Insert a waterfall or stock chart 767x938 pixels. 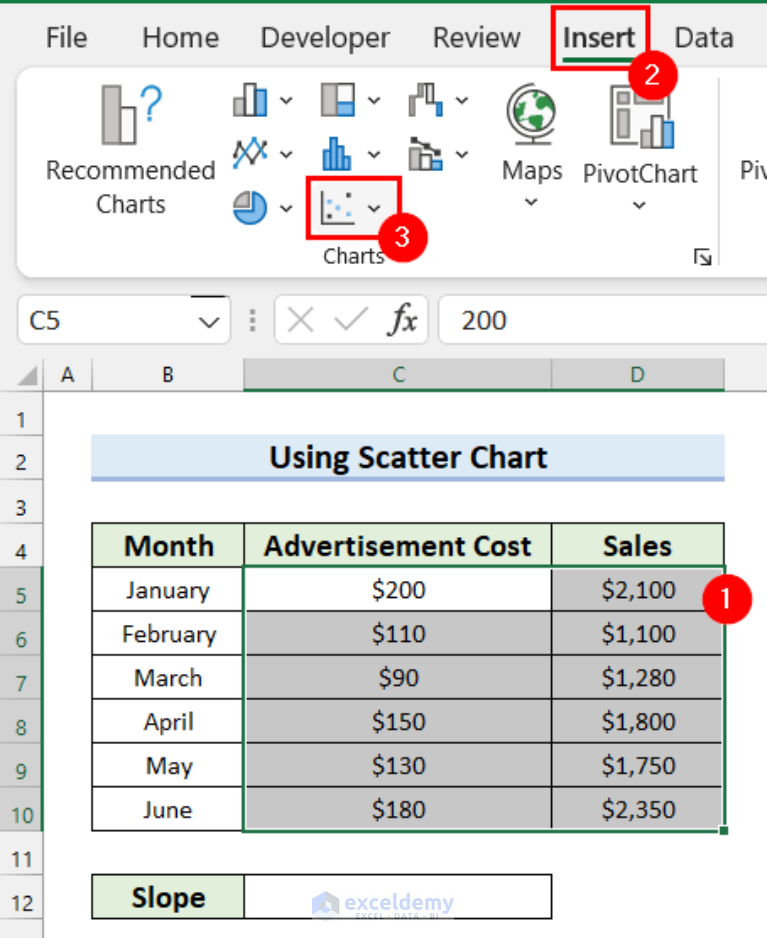point(426,100)
